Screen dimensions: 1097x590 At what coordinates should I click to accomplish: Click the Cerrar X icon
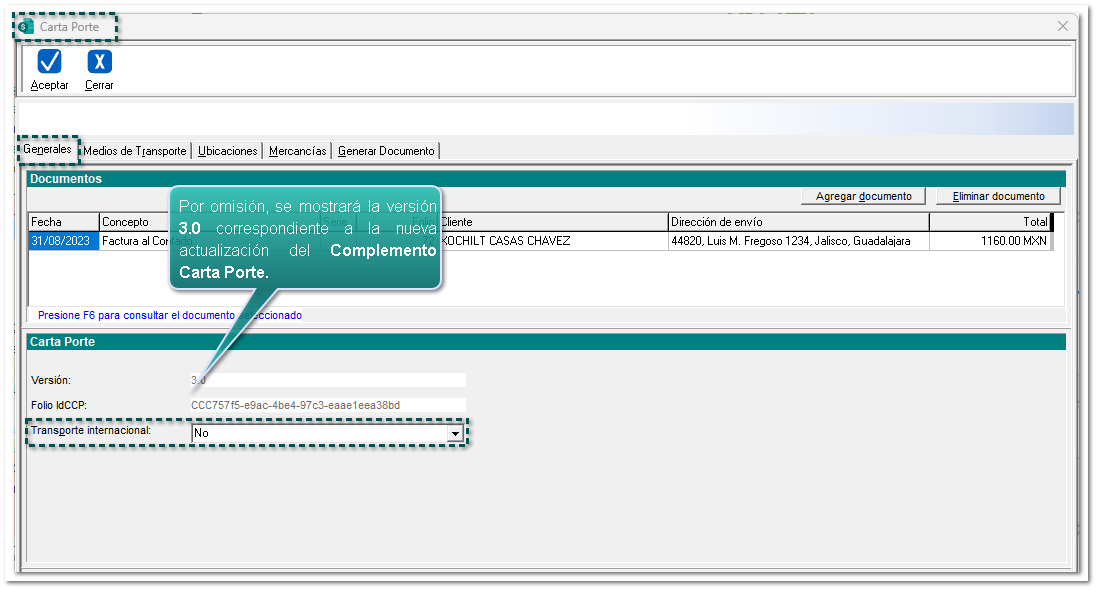coord(99,62)
